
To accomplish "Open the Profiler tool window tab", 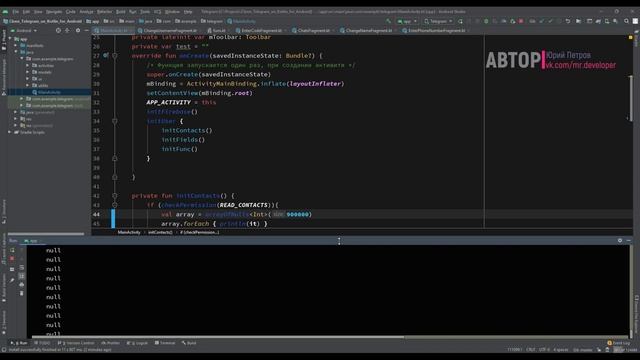I will tap(111, 343).
